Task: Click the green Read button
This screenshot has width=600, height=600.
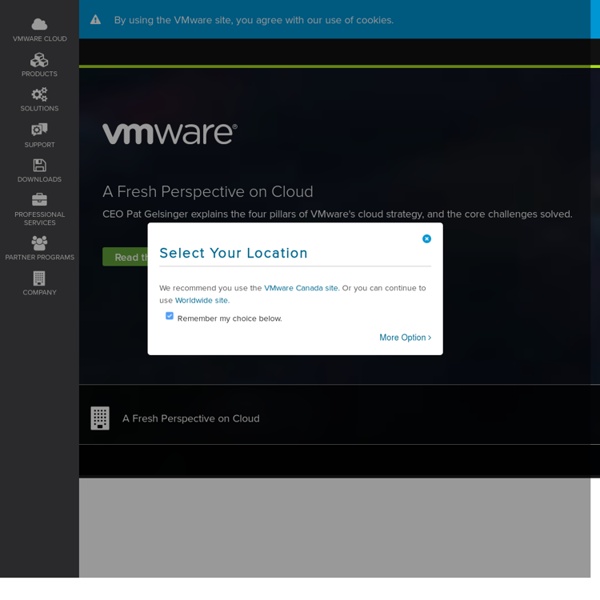Action: pyautogui.click(x=125, y=257)
